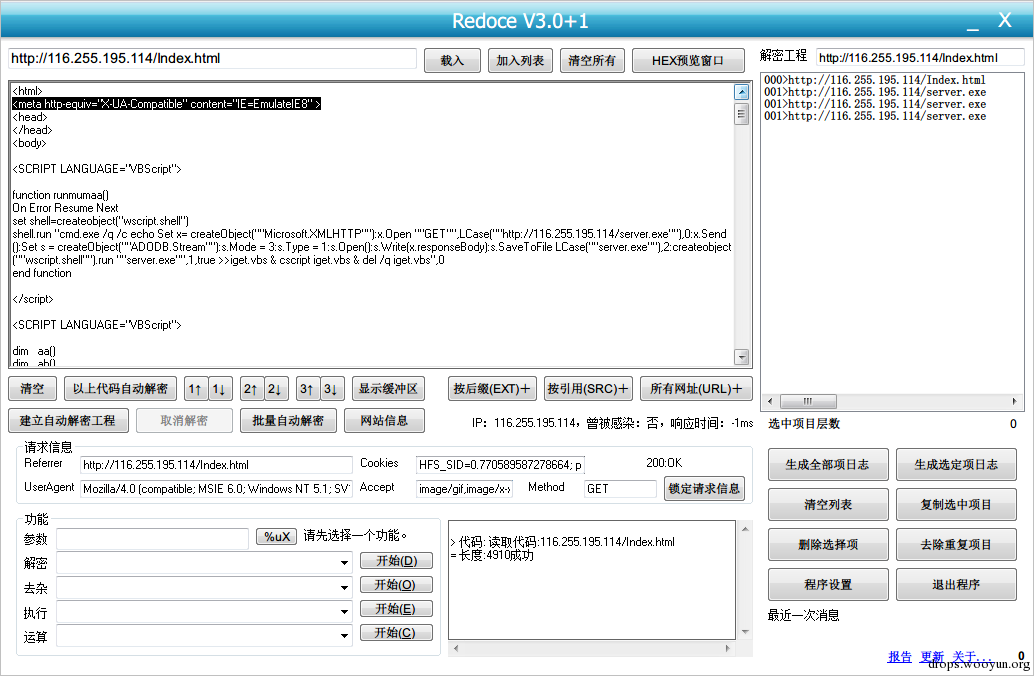Click project list scroll right arrow
1034x676 pixels.
click(1014, 401)
